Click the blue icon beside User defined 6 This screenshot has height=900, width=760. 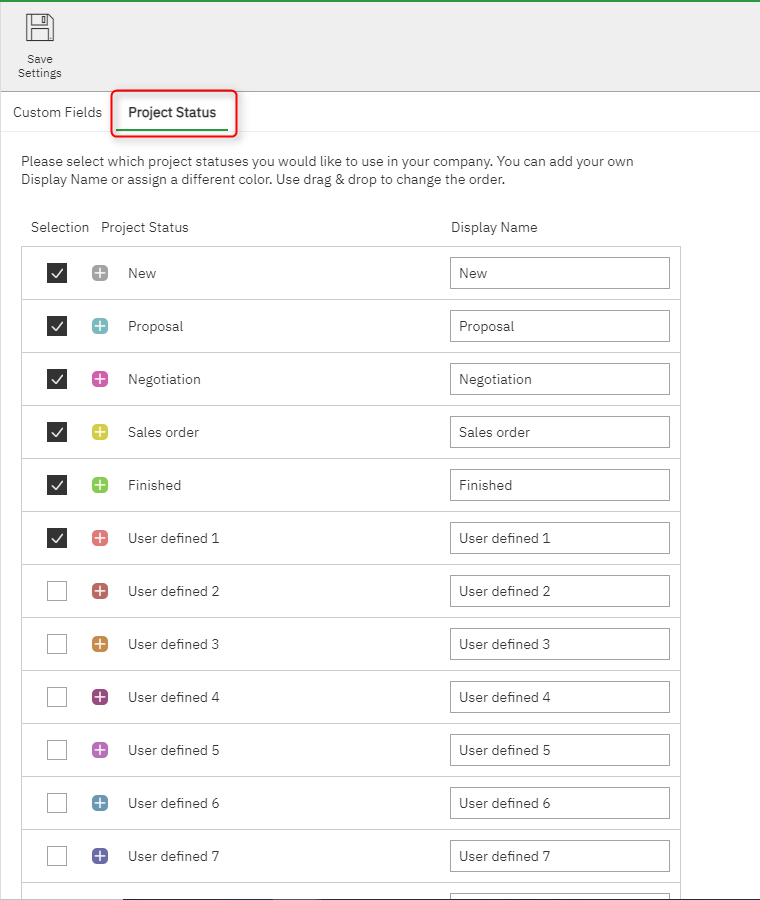[100, 803]
